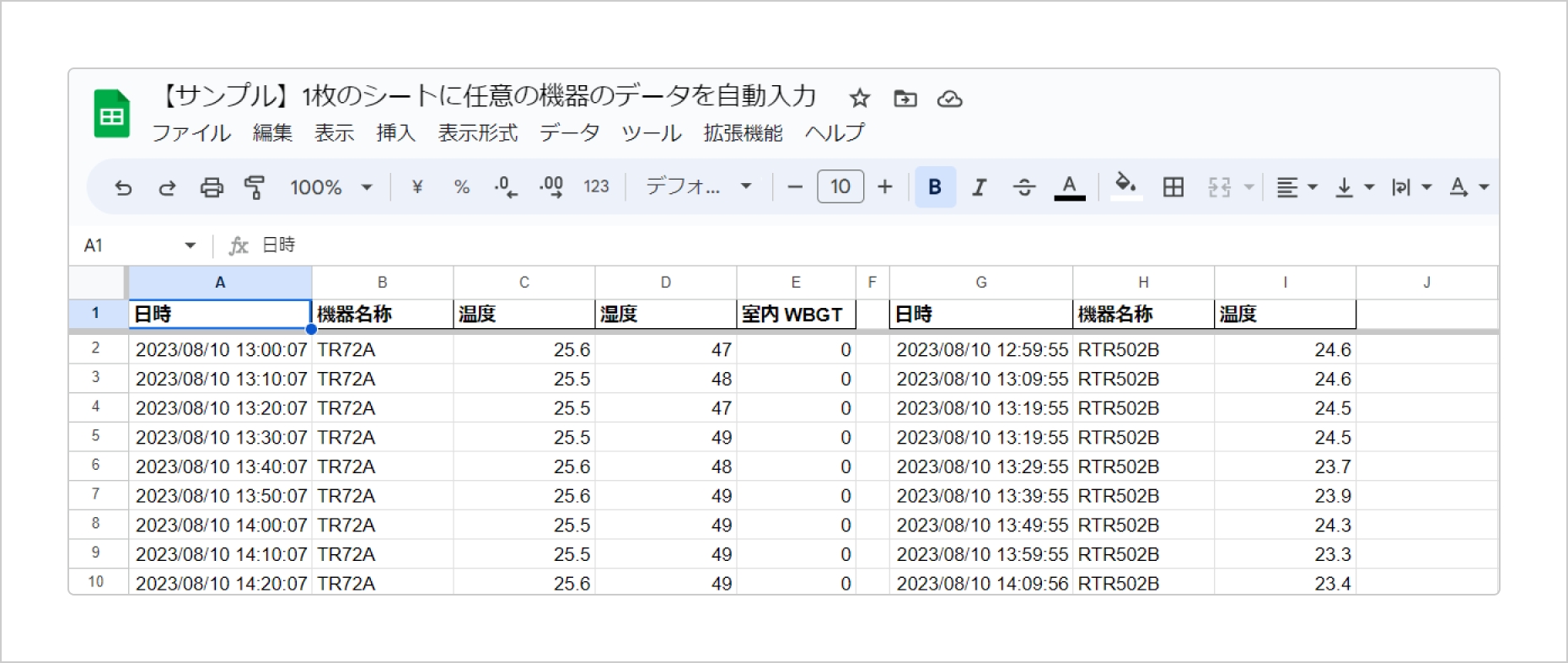
Task: Open the Borders tool
Action: [x=1173, y=187]
